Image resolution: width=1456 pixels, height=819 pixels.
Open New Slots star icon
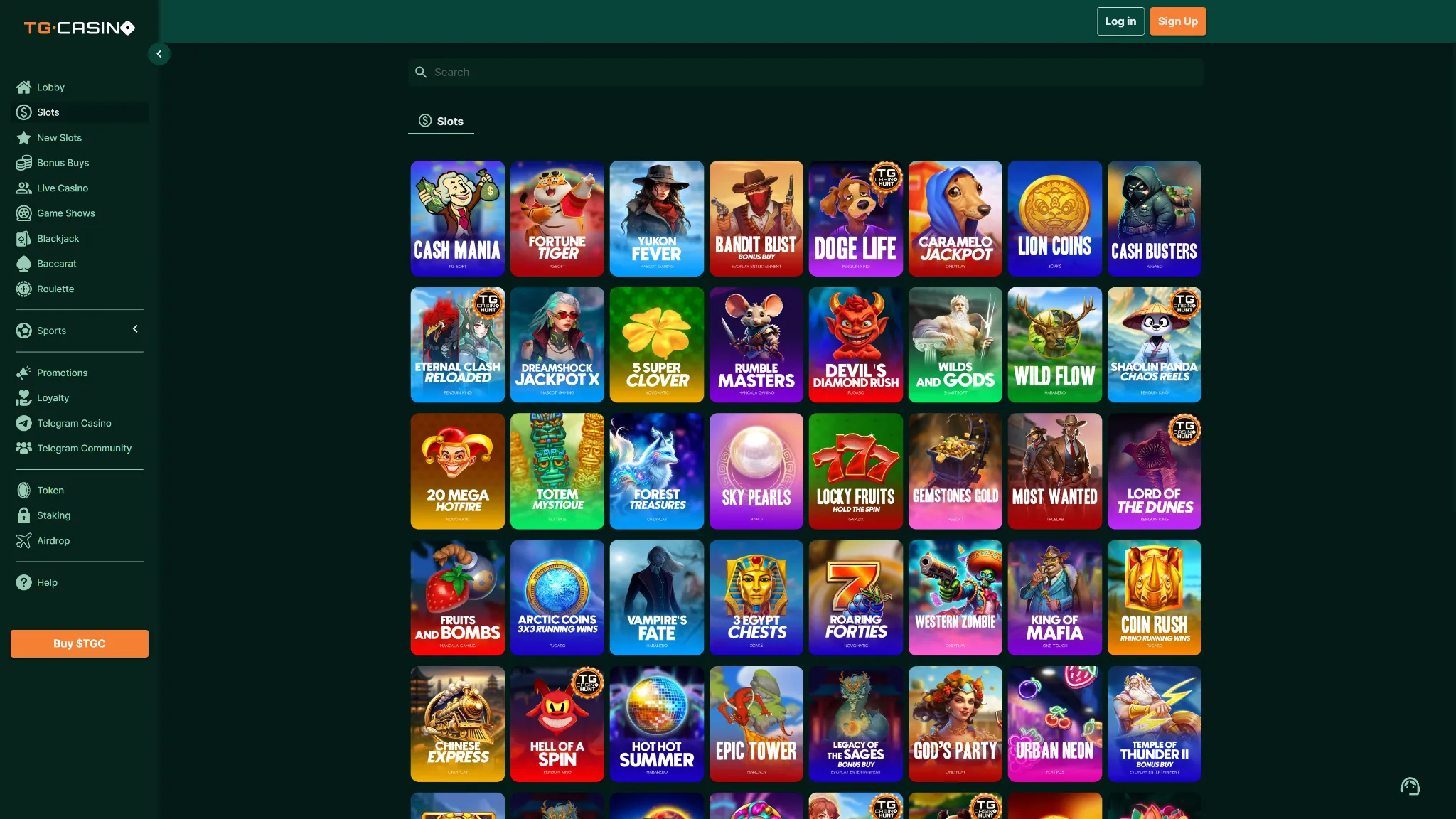(24, 138)
